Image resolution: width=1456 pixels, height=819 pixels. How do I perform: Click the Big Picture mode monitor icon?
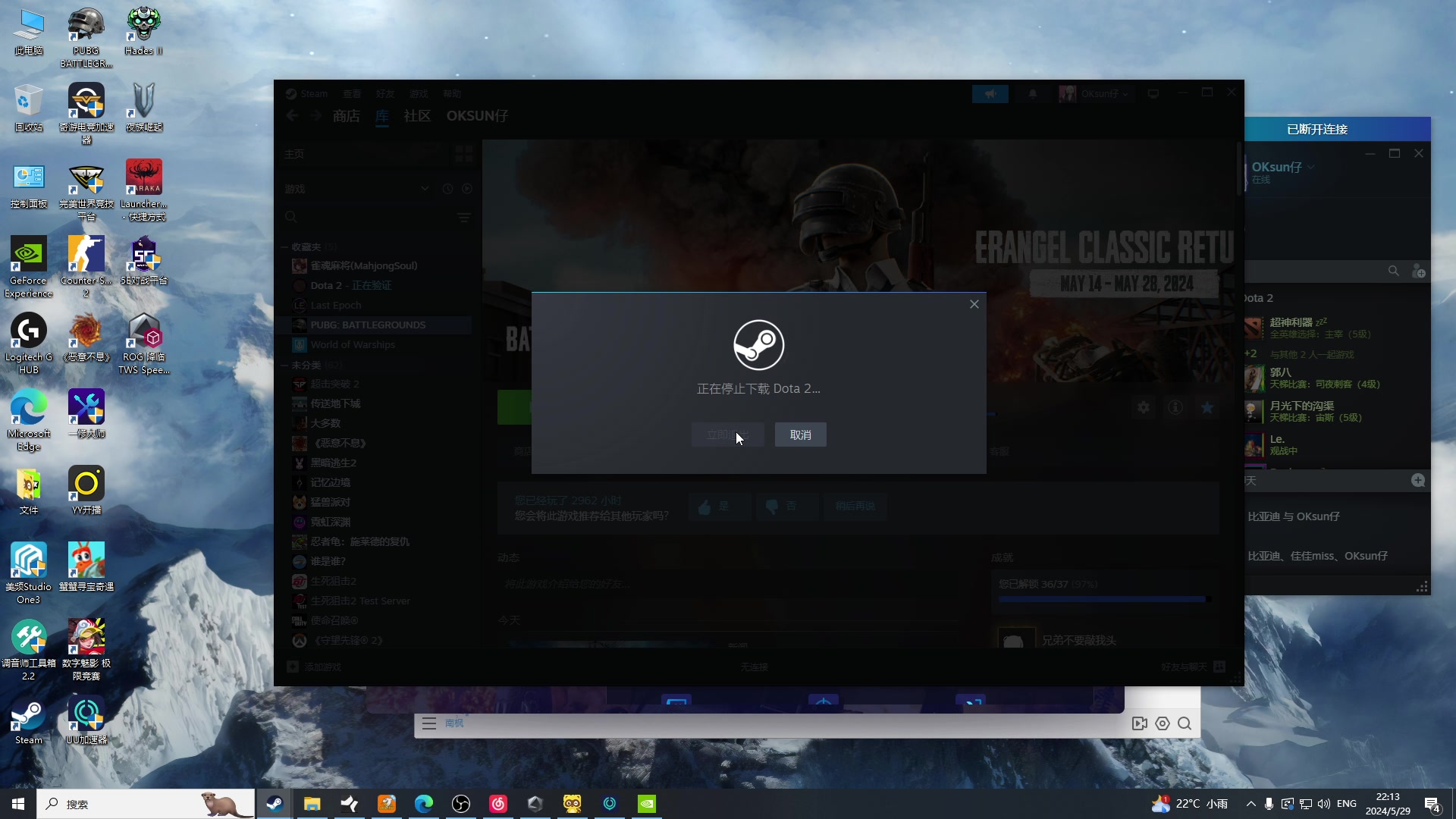point(1153,94)
